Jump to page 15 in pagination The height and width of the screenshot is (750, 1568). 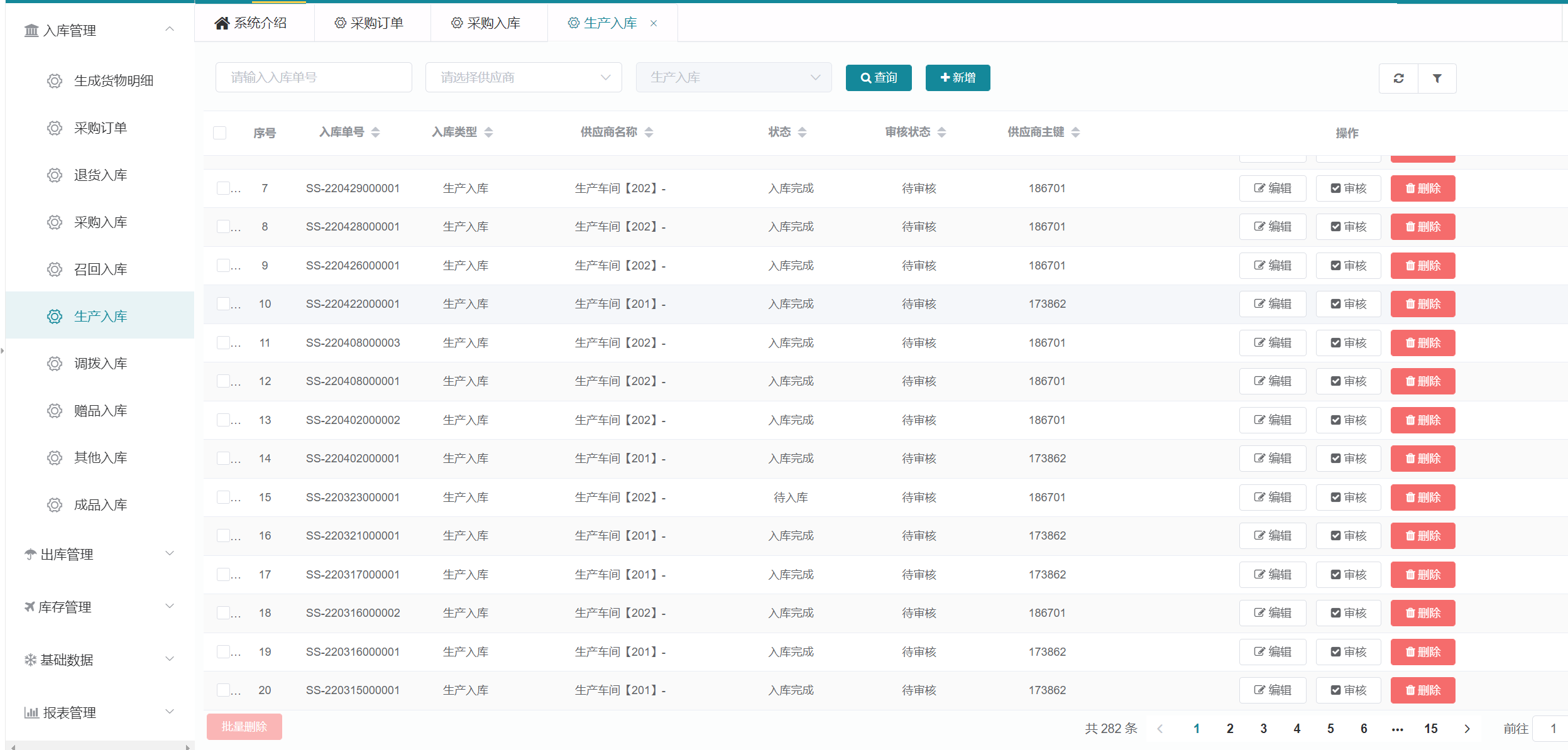pyautogui.click(x=1431, y=729)
